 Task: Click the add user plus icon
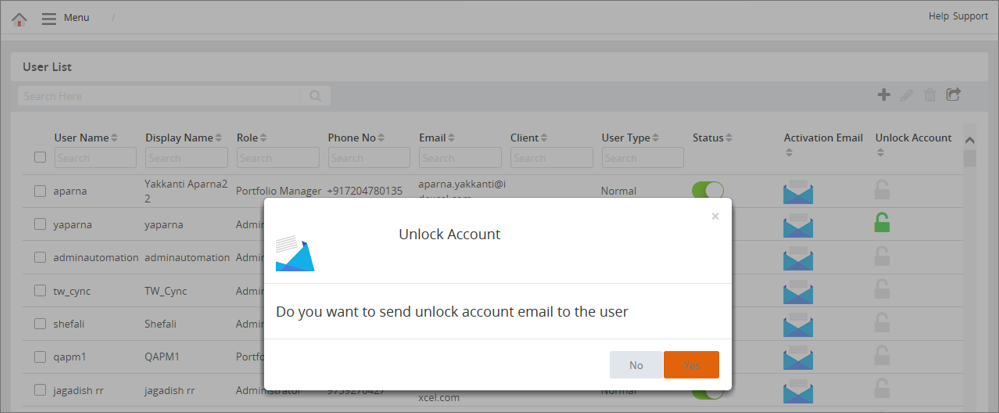pos(884,95)
